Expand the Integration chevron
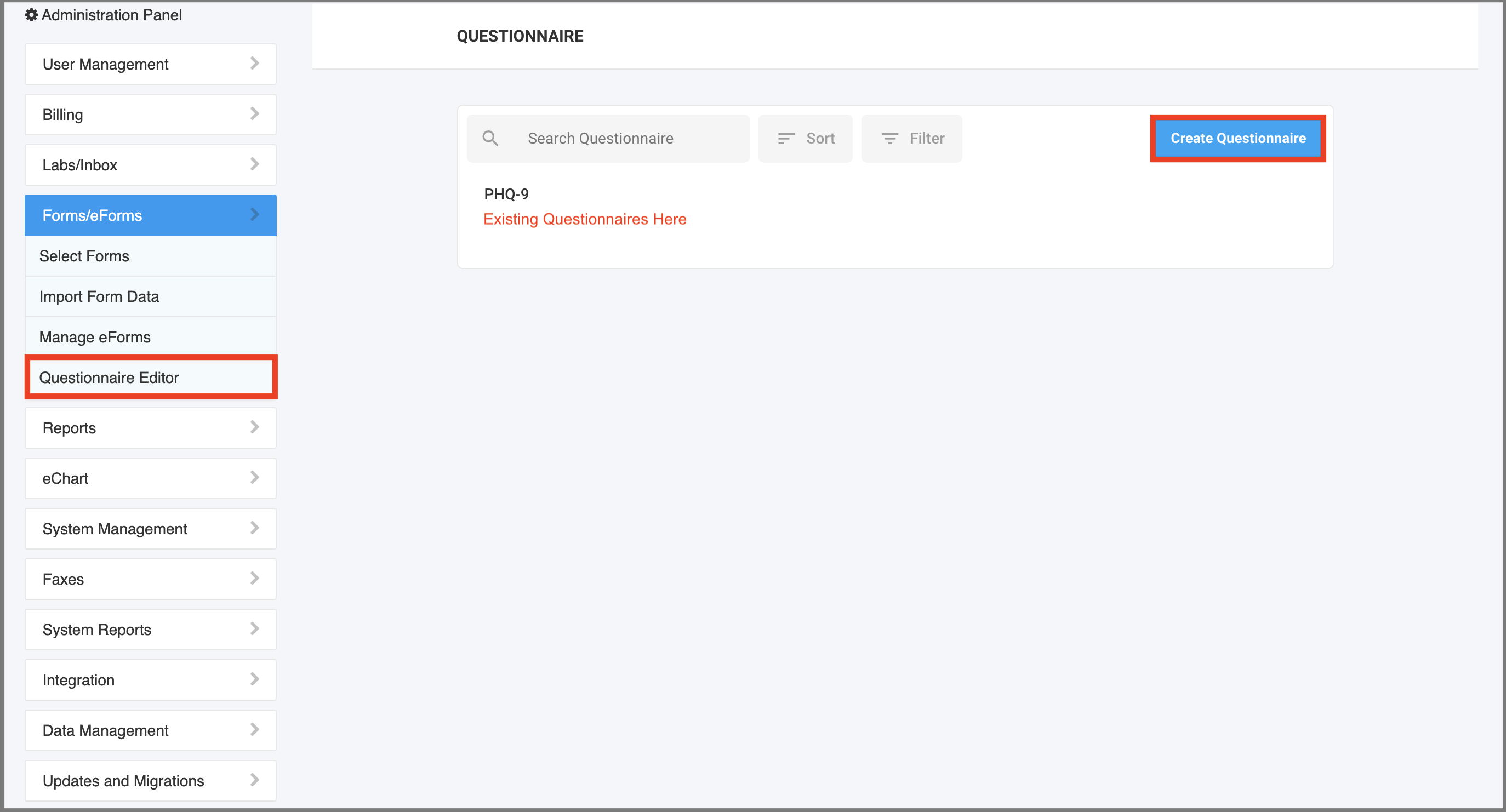 (254, 679)
